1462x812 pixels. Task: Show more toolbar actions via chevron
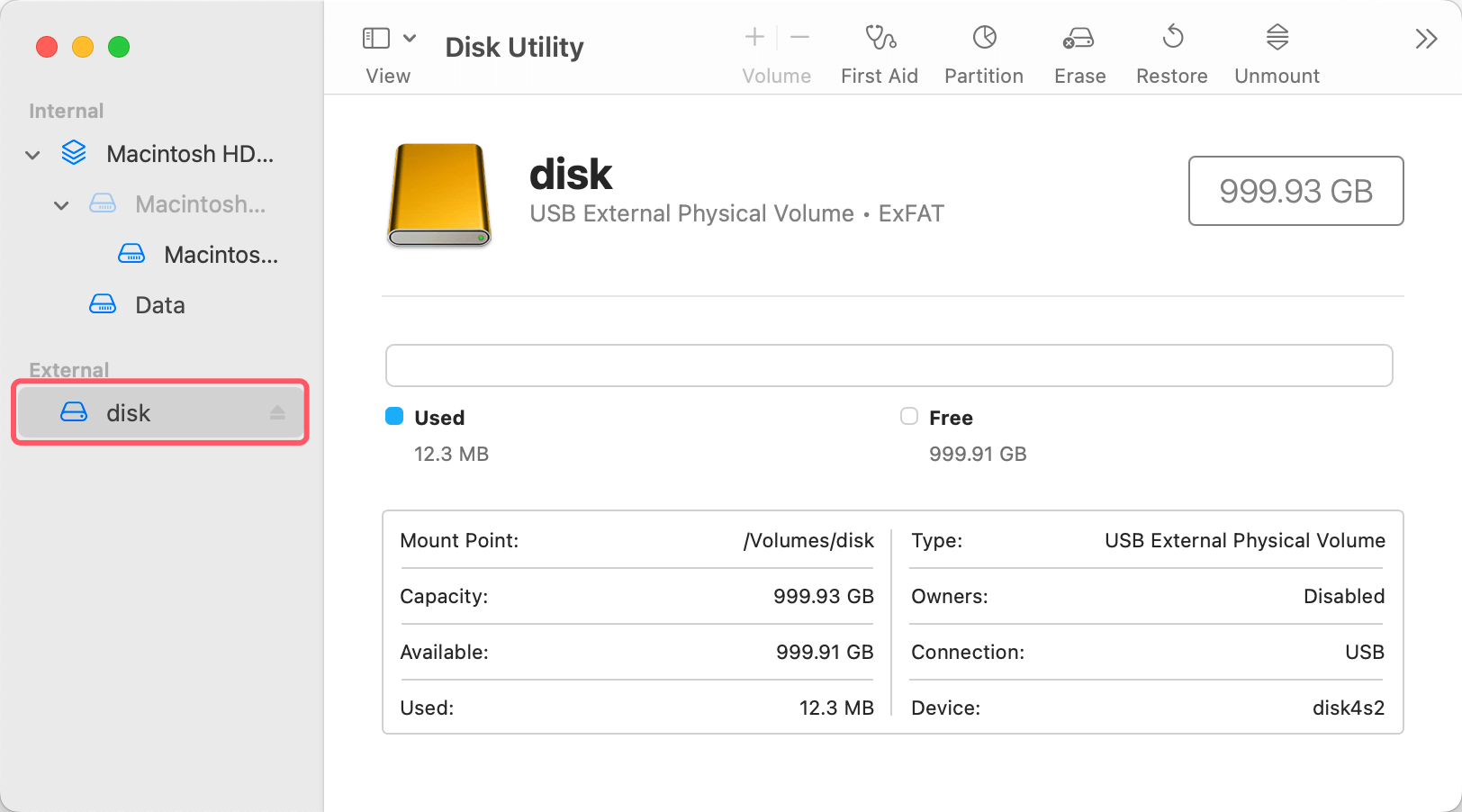click(1425, 38)
